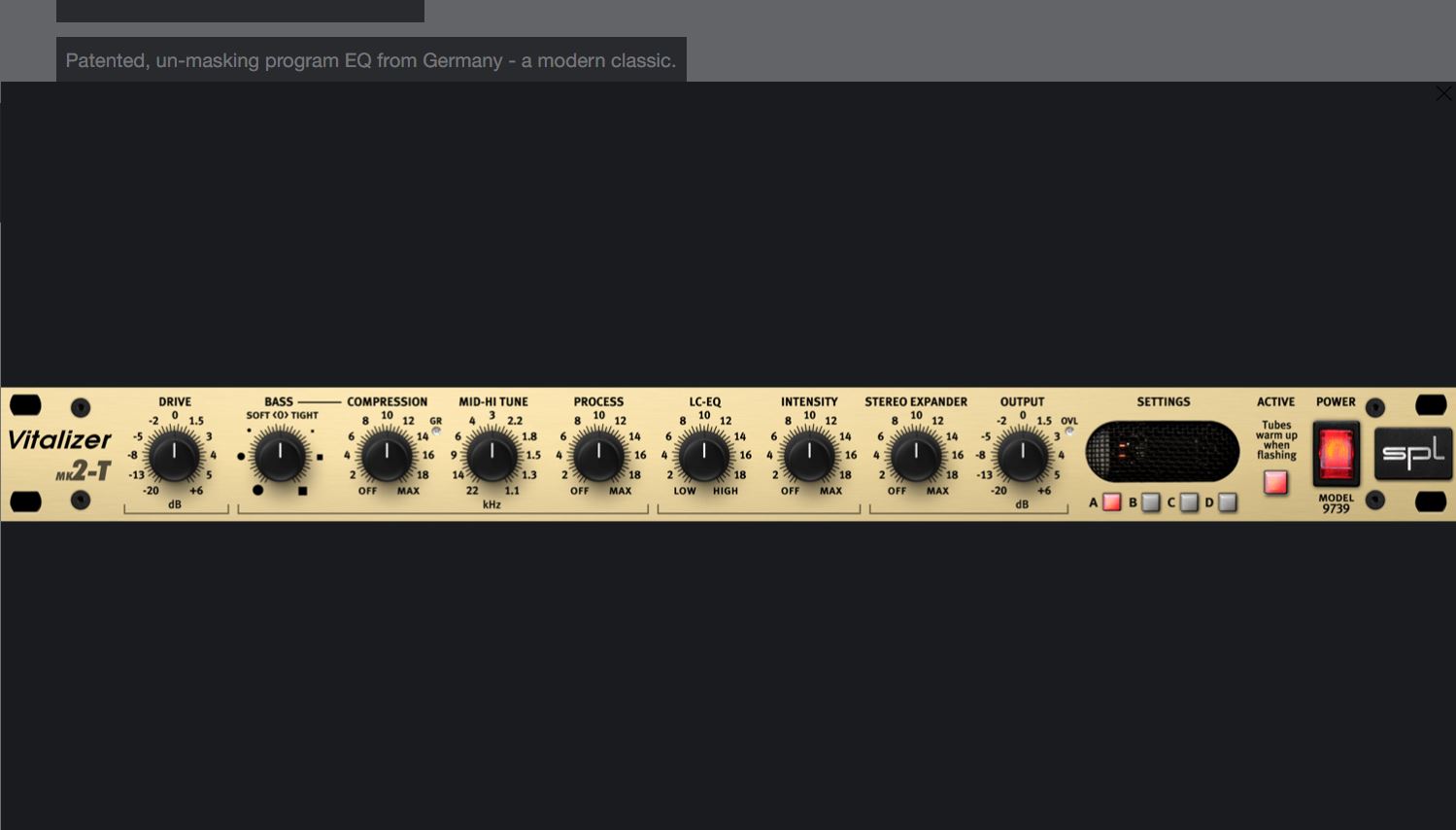Viewport: 1456px width, 830px height.
Task: Select settings preset A
Action: 1112,502
